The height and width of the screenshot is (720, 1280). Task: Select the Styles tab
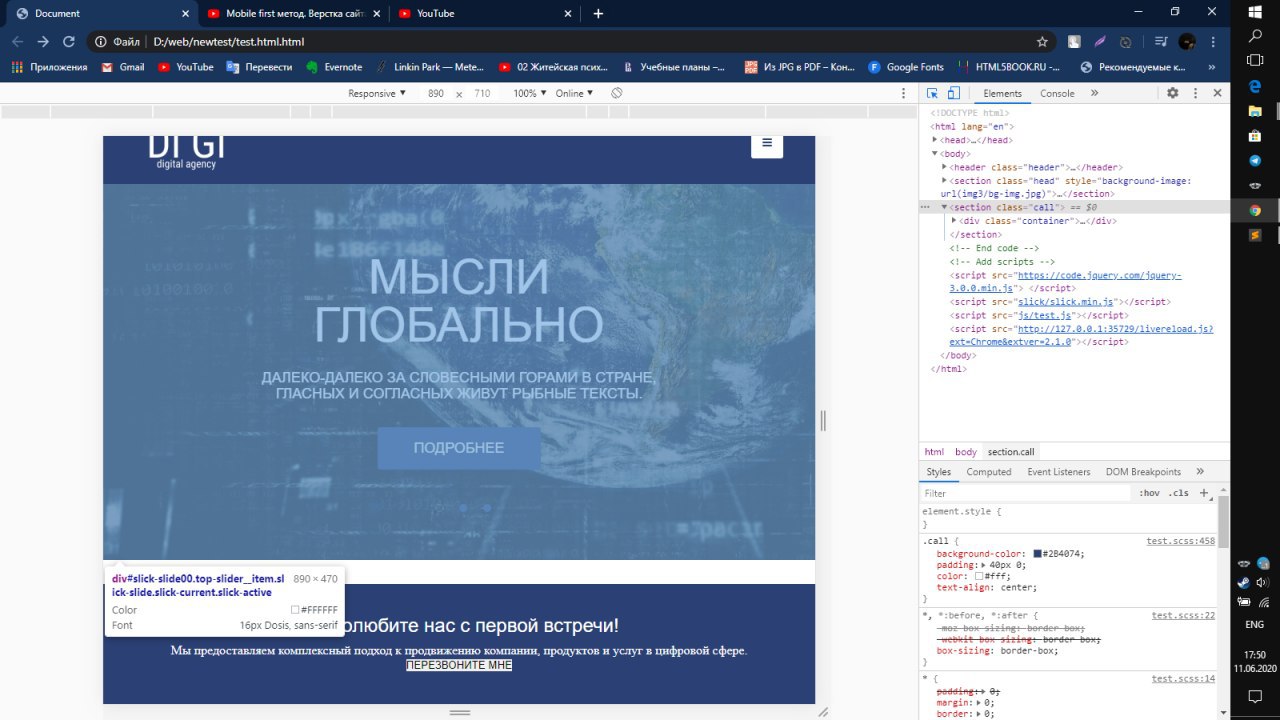coord(939,472)
